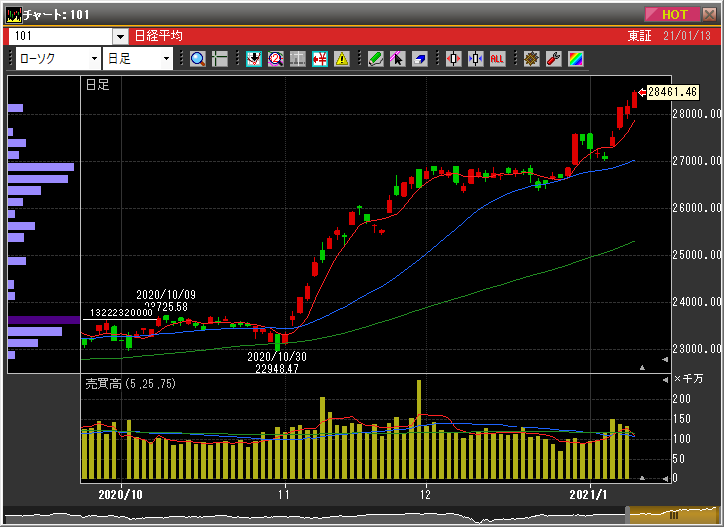Expand the 日足 timeframe dropdown

pyautogui.click(x=166, y=59)
